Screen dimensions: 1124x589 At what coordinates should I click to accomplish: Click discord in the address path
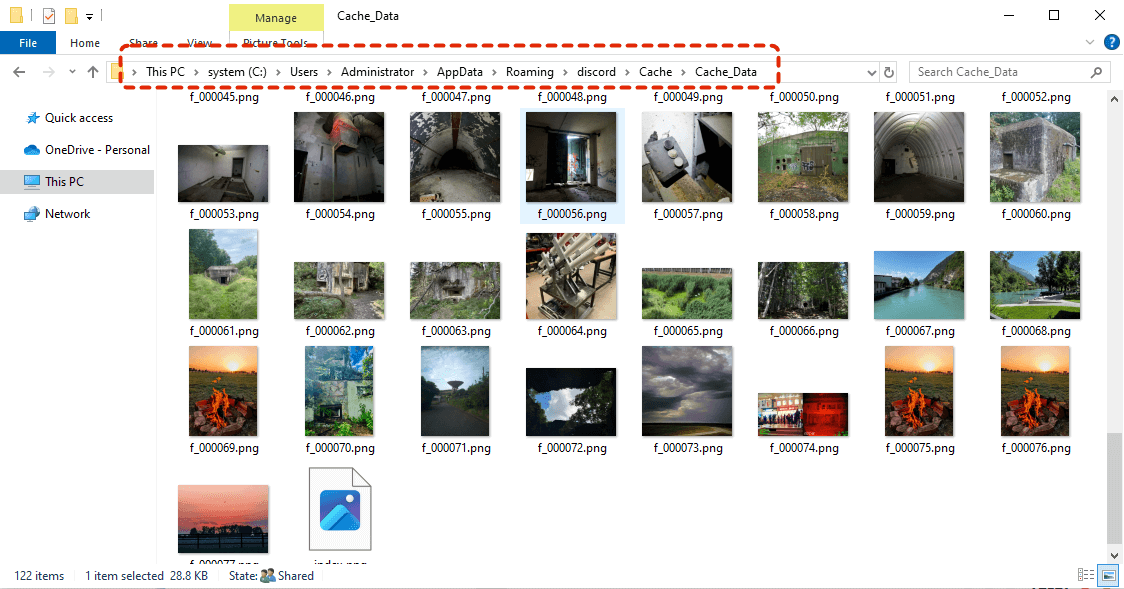tap(596, 72)
